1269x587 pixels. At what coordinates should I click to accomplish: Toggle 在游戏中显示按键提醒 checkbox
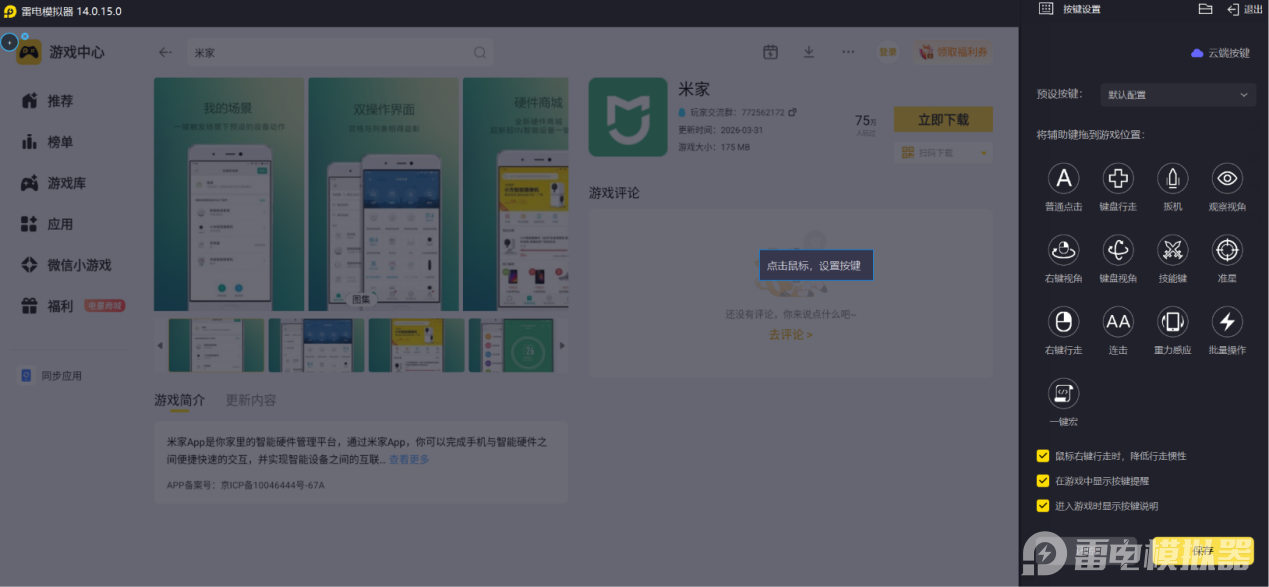pyautogui.click(x=1043, y=481)
